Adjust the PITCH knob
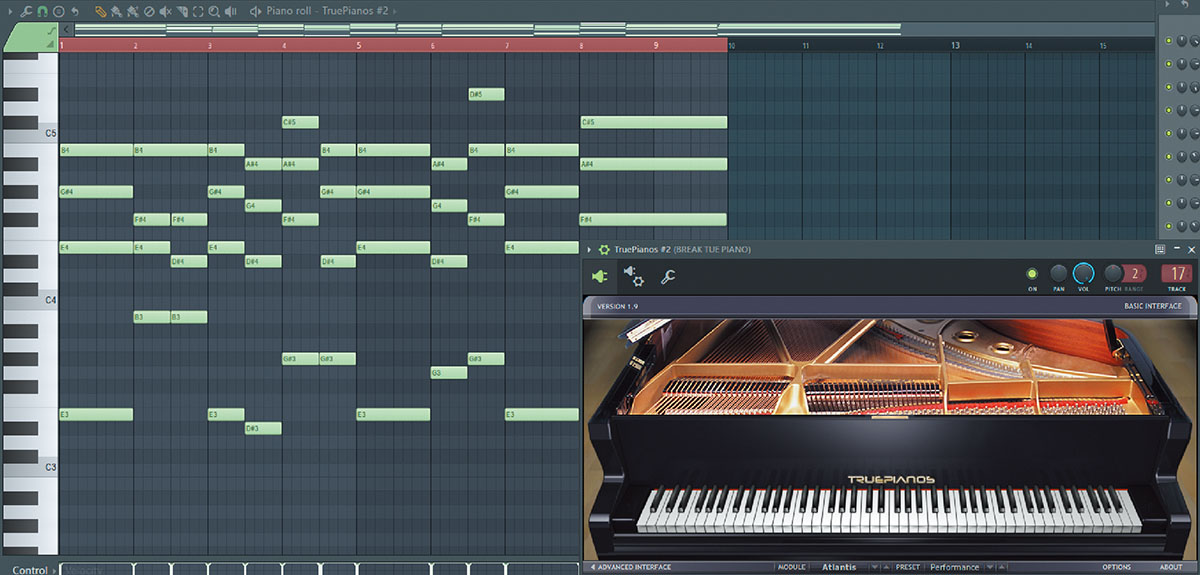The image size is (1200, 575). click(x=1112, y=273)
